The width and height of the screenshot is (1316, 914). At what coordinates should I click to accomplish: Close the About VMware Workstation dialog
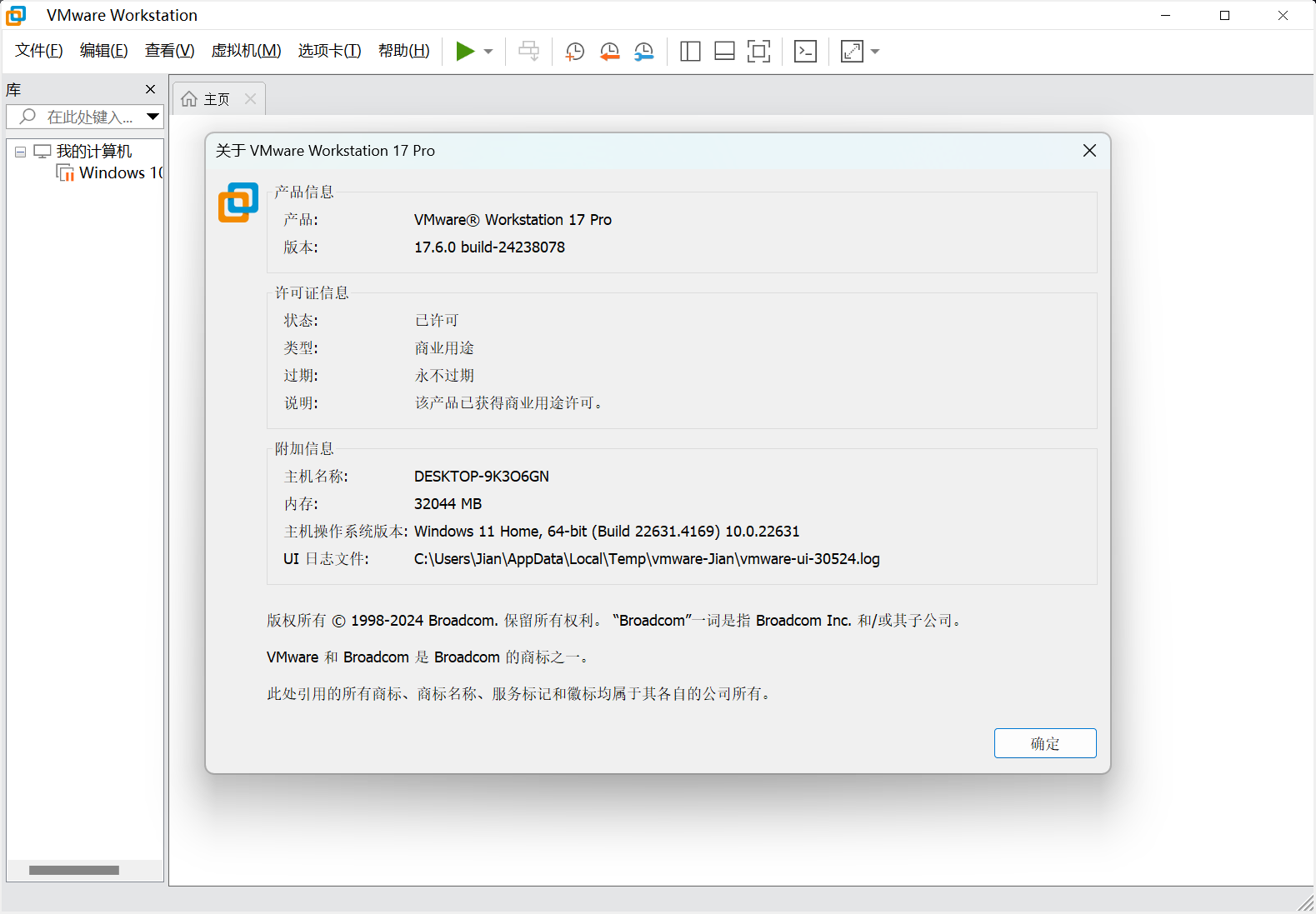(x=1089, y=151)
